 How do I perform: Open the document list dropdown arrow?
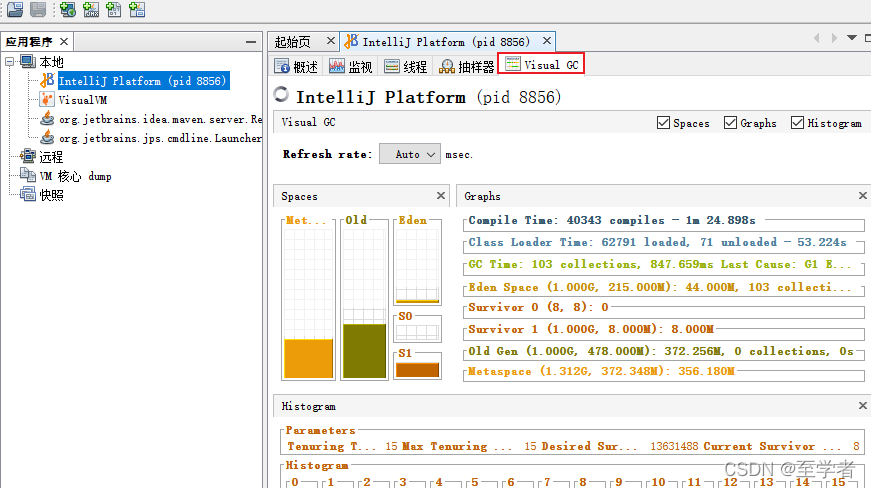852,38
